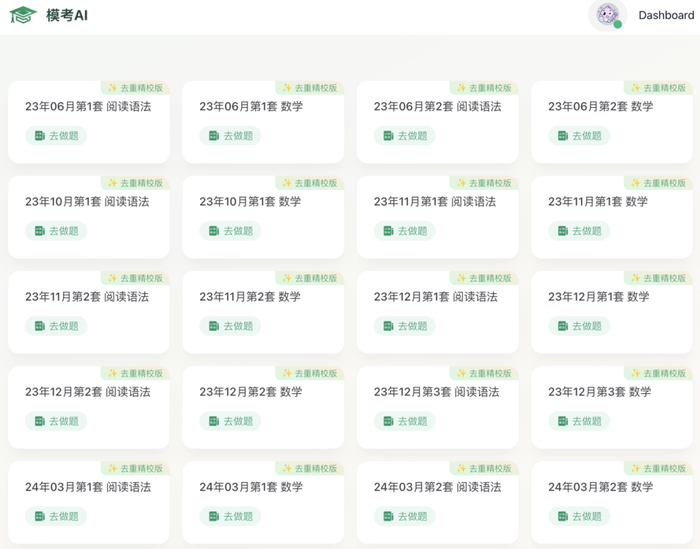Begin 23年12月第3套 数学 with 去做题
The width and height of the screenshot is (700, 549).
coord(579,421)
